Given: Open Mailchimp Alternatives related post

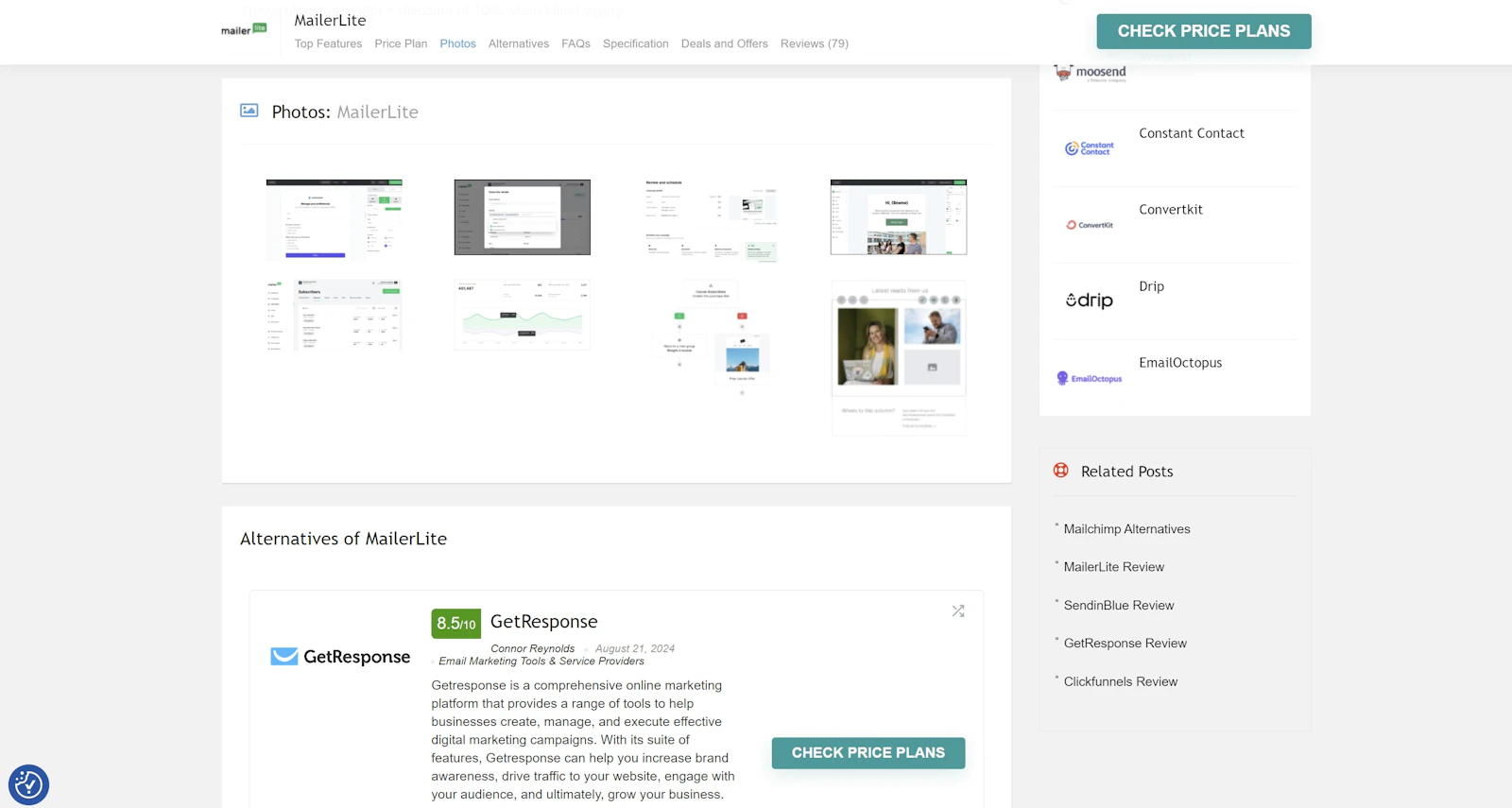Looking at the screenshot, I should [1126, 529].
